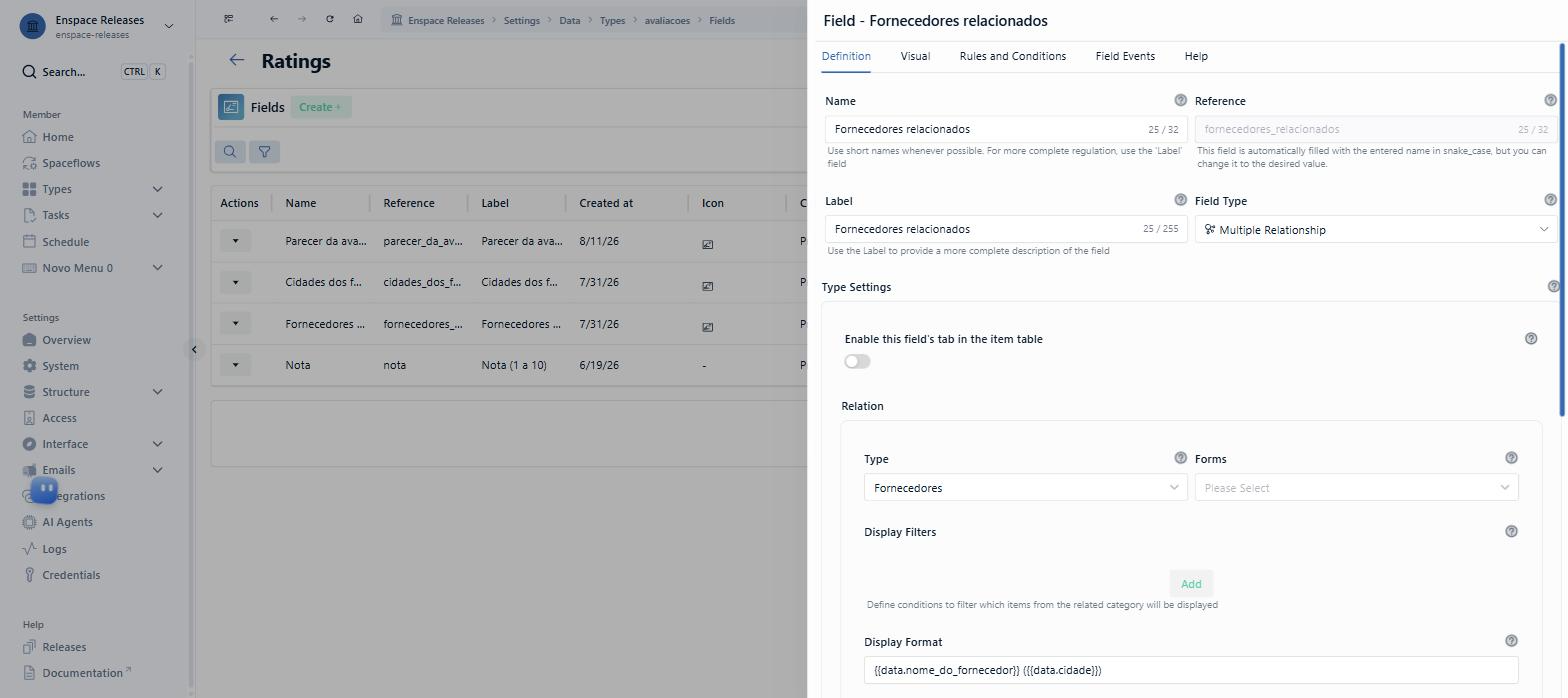1568x698 pixels.
Task: Expand the Emails settings group
Action: 157,470
